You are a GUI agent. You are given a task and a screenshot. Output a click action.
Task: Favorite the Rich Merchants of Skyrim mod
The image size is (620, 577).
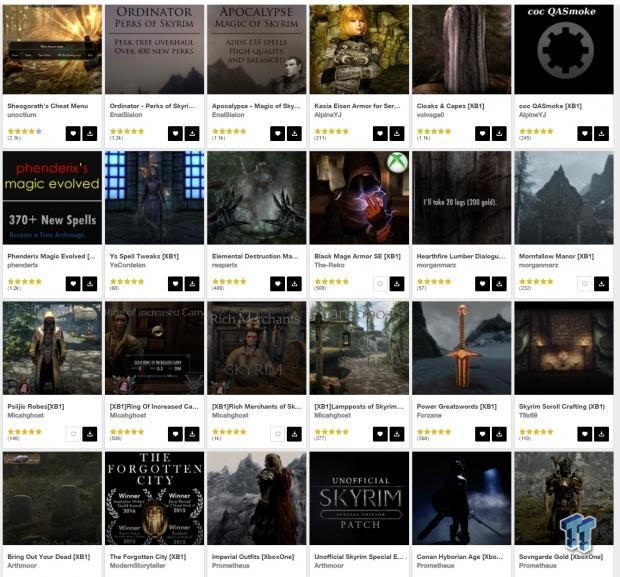(278, 434)
